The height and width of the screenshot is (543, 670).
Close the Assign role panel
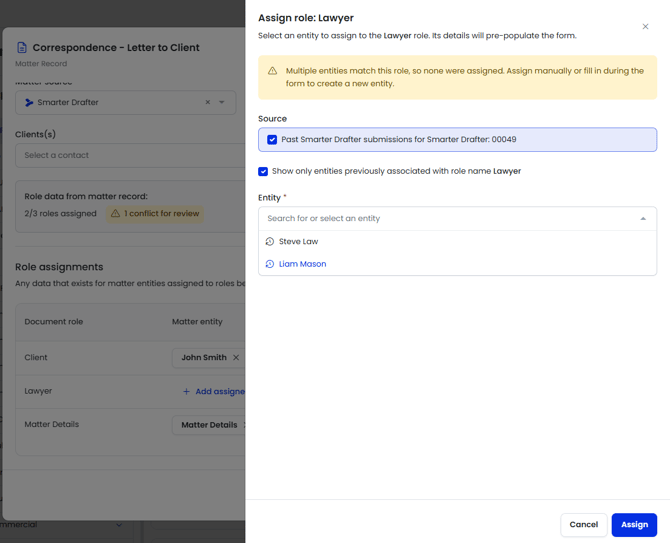click(645, 26)
